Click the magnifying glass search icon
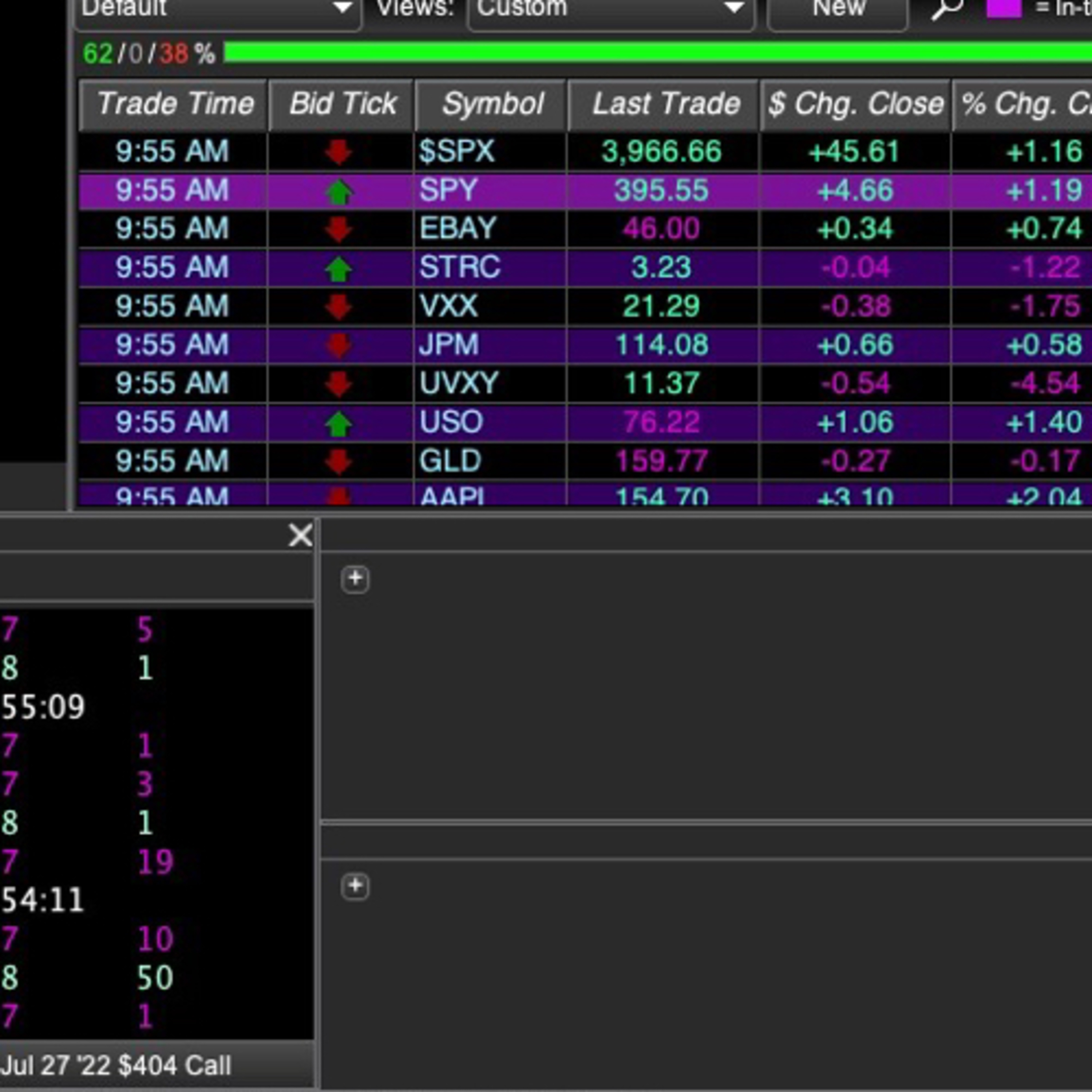 pyautogui.click(x=947, y=9)
